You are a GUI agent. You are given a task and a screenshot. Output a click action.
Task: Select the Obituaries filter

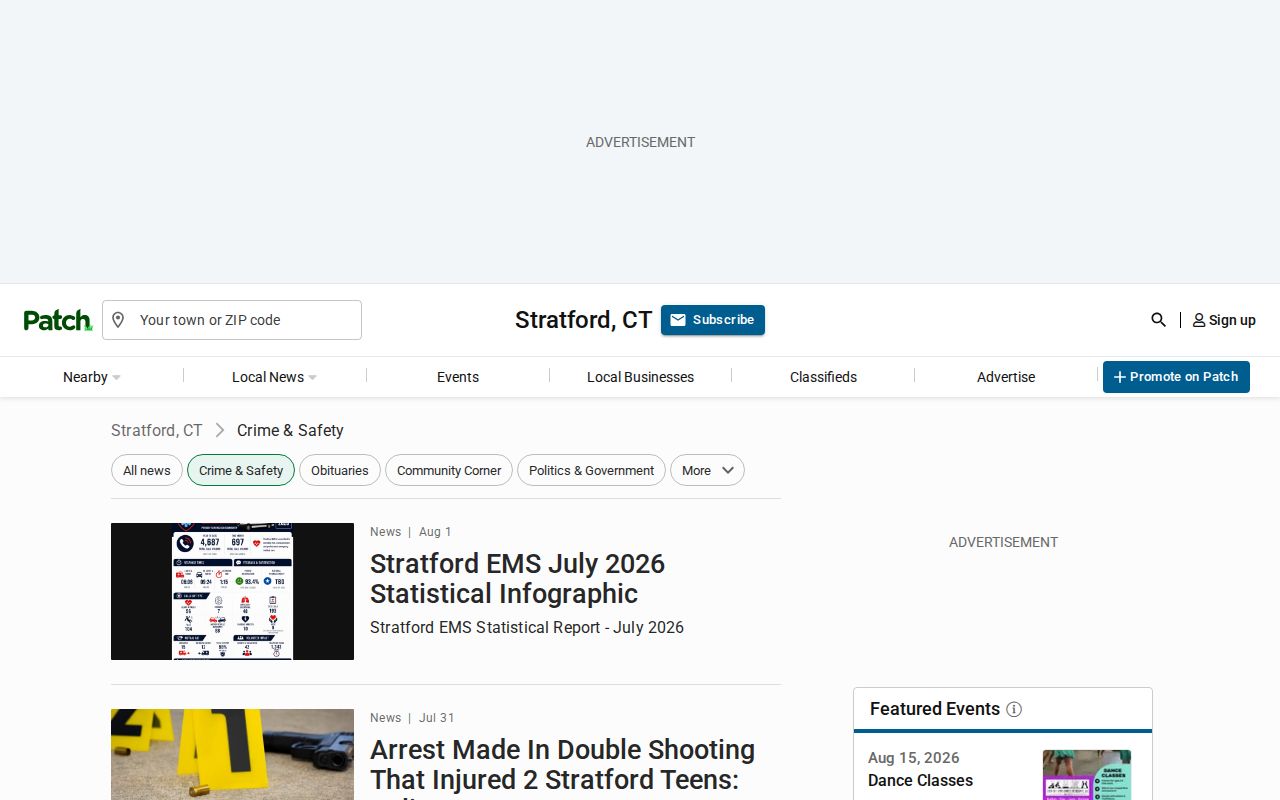pyautogui.click(x=340, y=470)
